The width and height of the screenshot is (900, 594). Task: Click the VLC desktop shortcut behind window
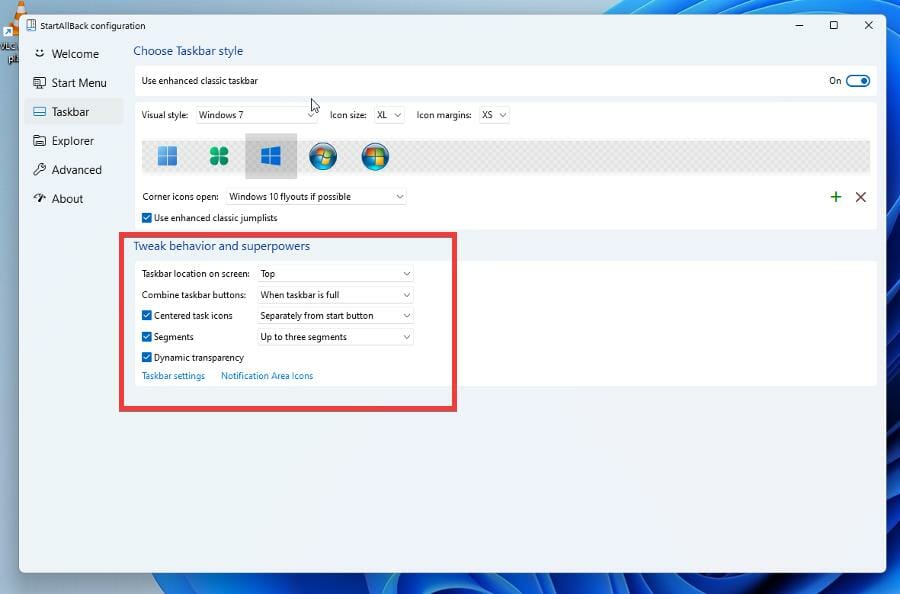(9, 34)
